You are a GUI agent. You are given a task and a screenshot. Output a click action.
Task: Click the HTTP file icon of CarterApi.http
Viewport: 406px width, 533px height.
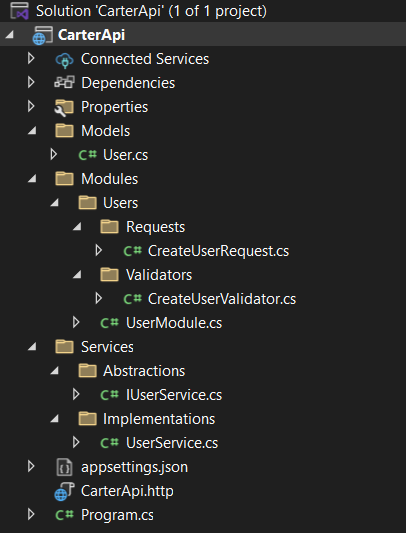click(x=64, y=492)
